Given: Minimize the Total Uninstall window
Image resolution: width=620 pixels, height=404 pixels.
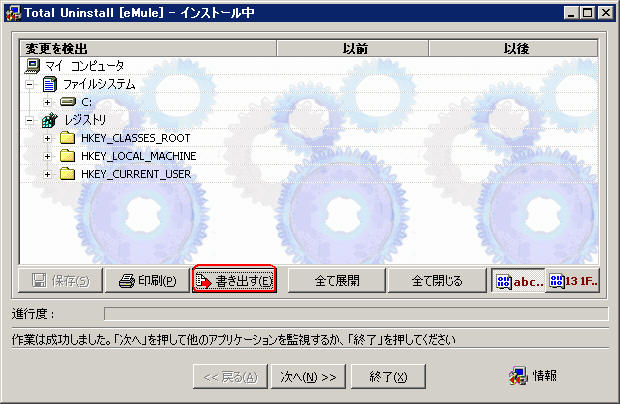Looking at the screenshot, I should pyautogui.click(x=571, y=13).
